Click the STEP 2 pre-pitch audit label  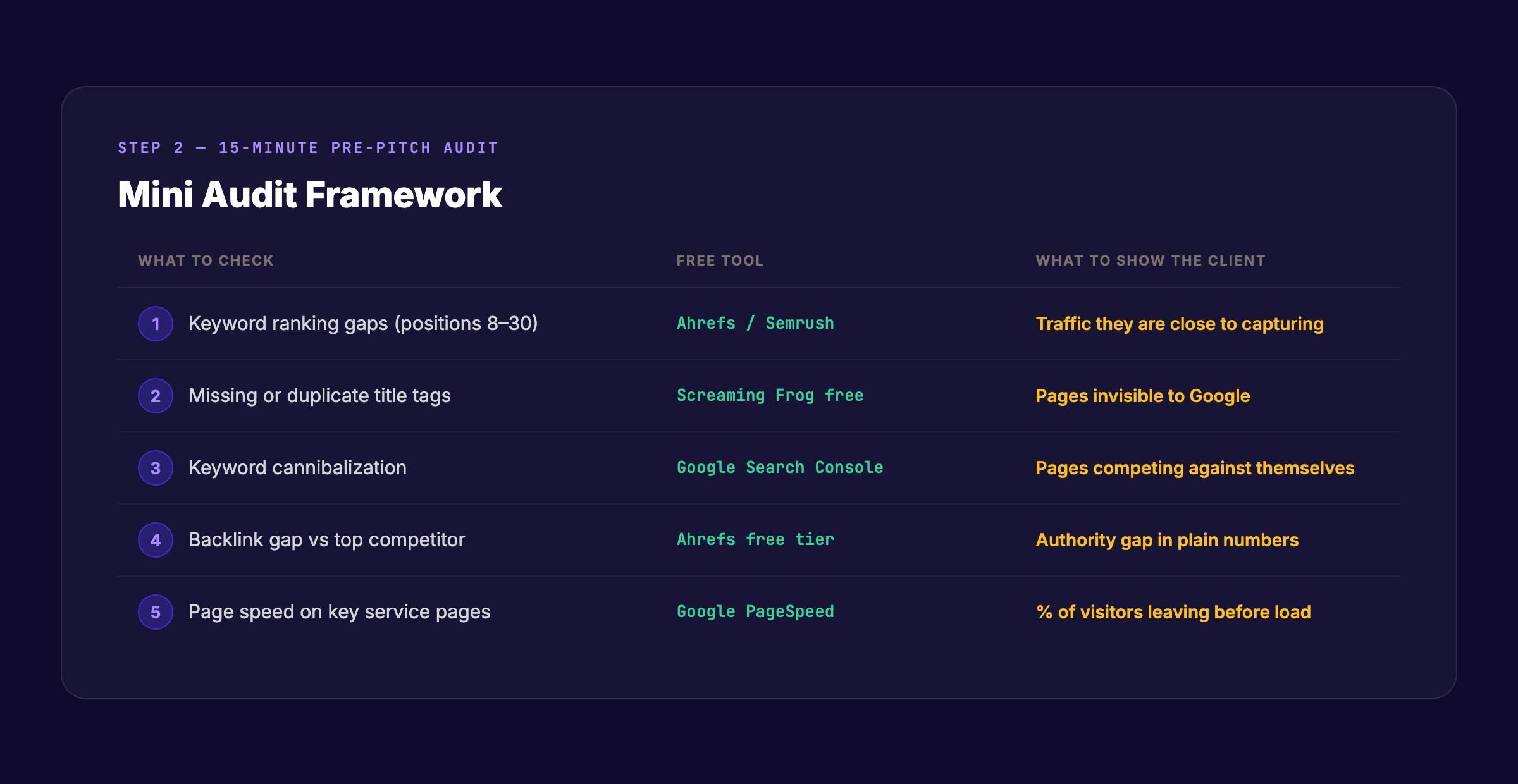tap(307, 147)
